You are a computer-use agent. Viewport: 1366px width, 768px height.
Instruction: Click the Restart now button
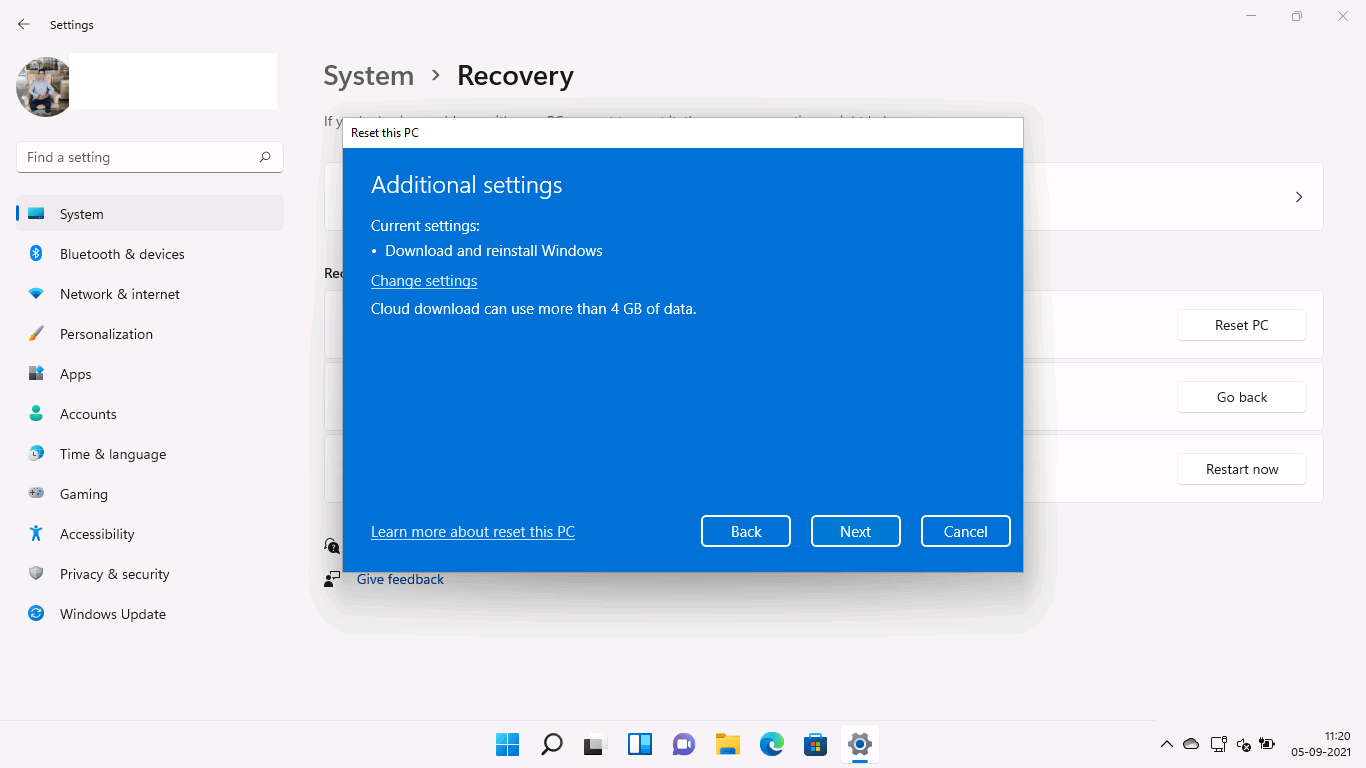1242,469
